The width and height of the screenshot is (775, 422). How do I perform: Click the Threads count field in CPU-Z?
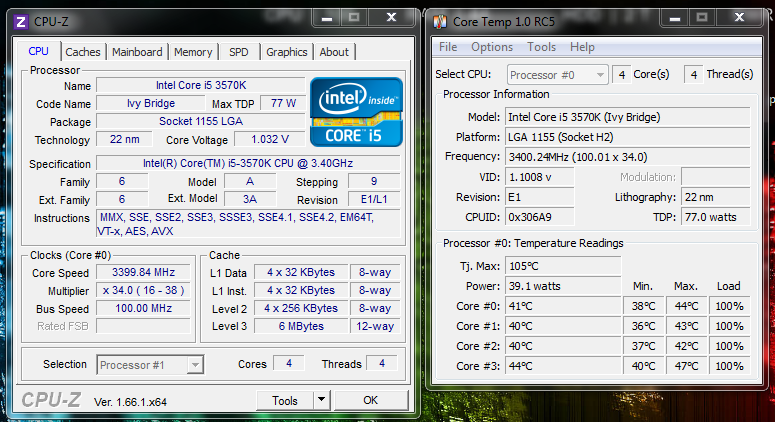382,364
